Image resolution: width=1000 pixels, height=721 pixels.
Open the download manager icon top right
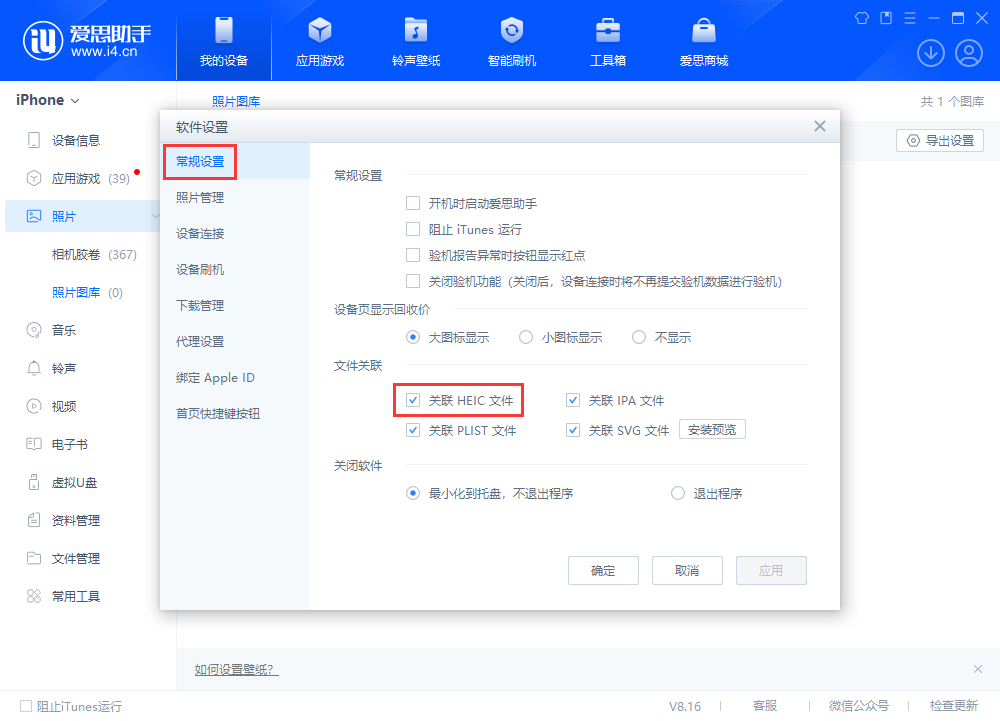[930, 52]
